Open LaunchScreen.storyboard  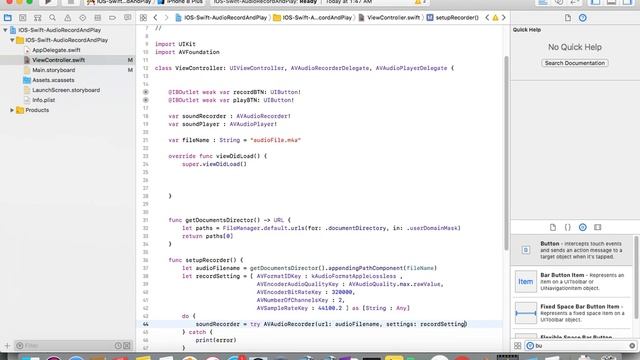(x=66, y=90)
